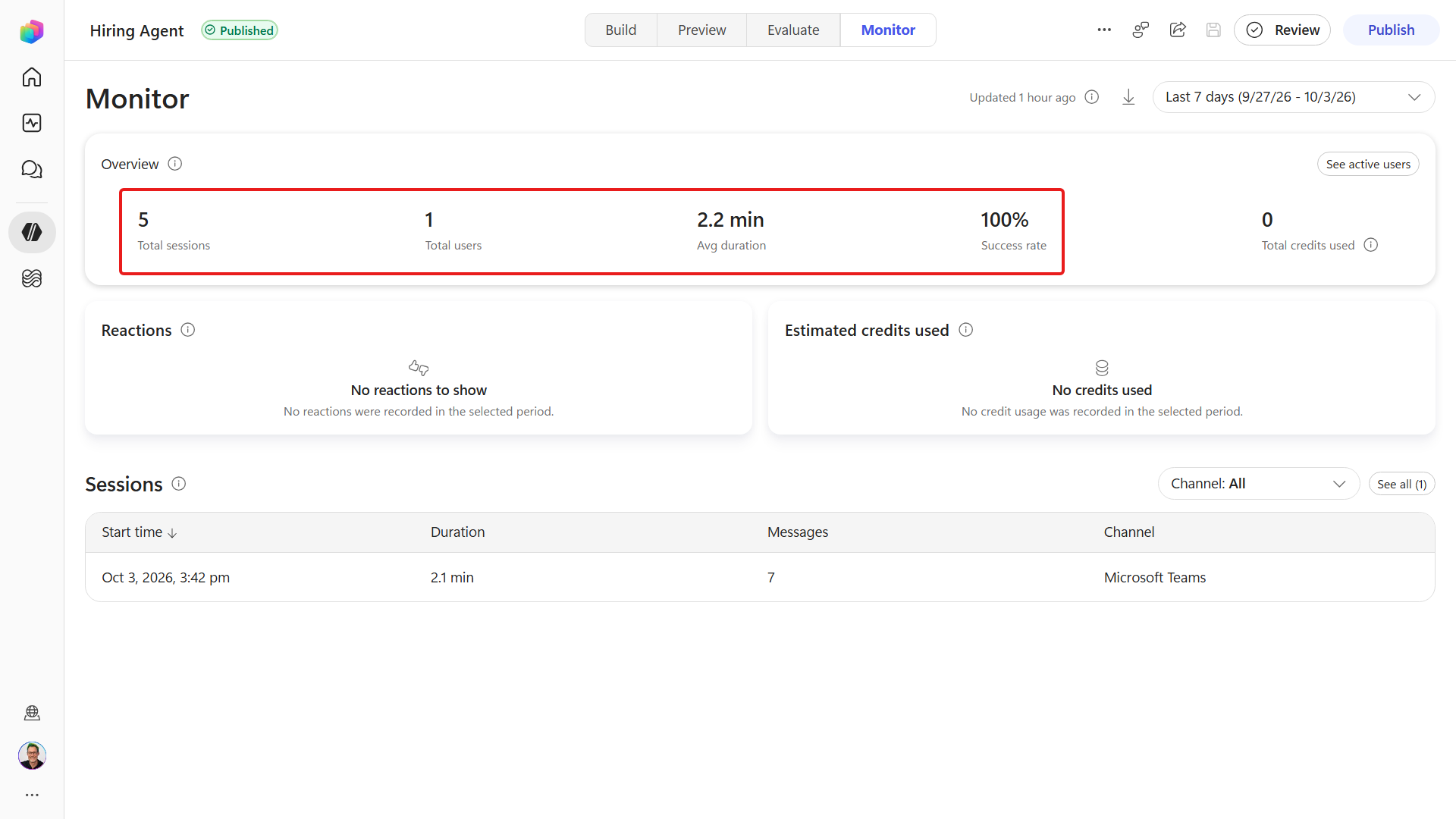Click the 2.1 min duration cell

(x=452, y=578)
